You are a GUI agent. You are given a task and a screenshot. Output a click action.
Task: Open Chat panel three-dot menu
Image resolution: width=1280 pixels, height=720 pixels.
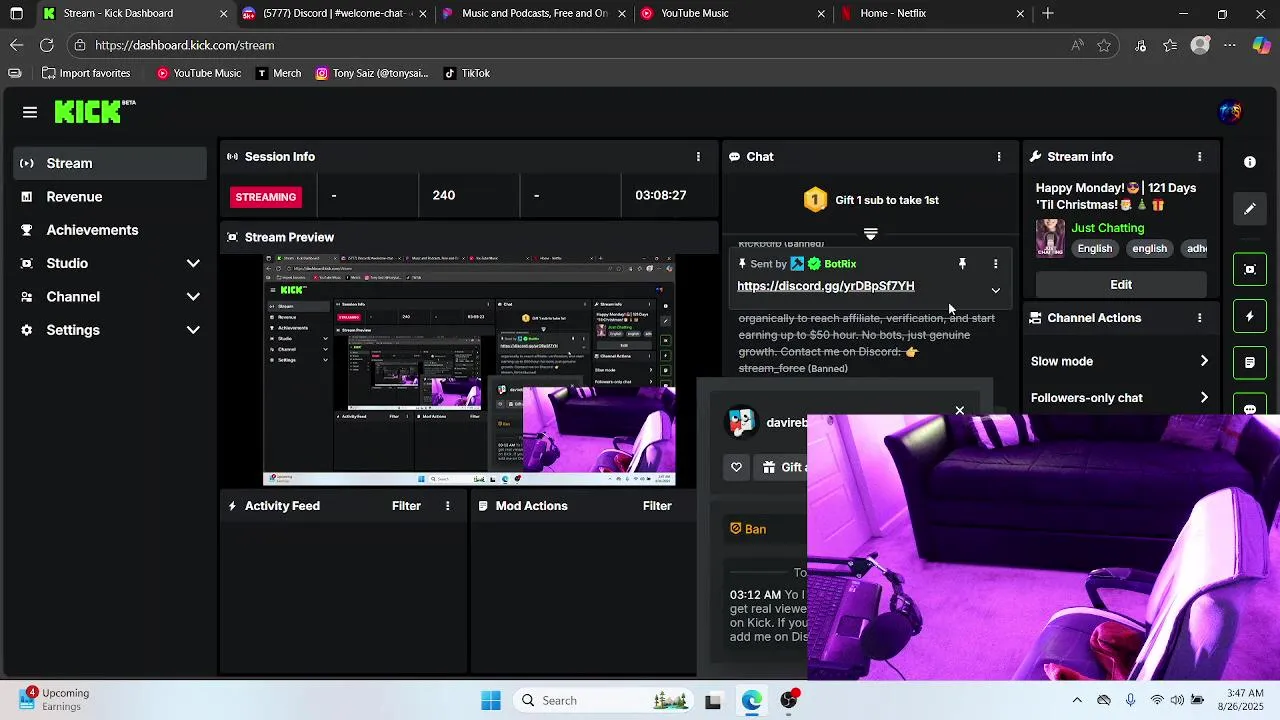point(998,157)
